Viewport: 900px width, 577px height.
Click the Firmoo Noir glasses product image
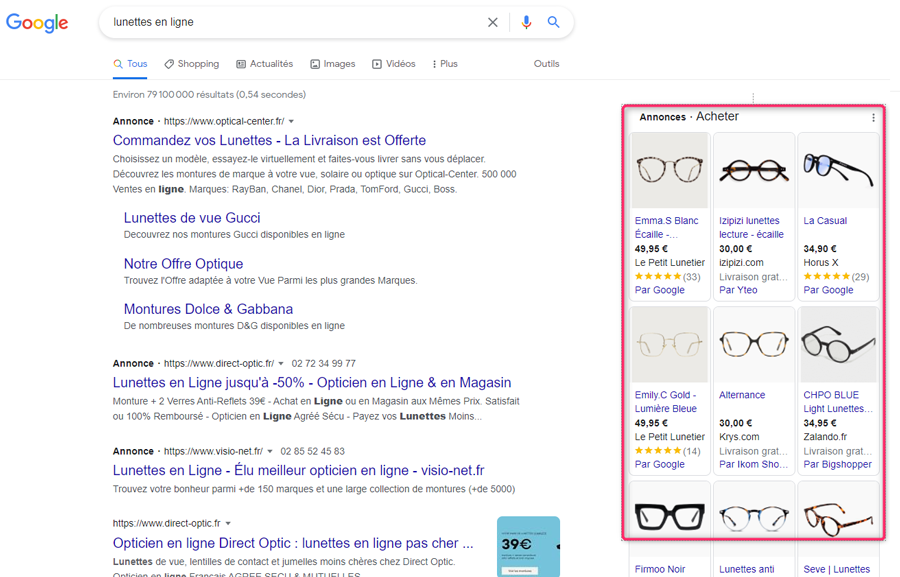coord(669,518)
